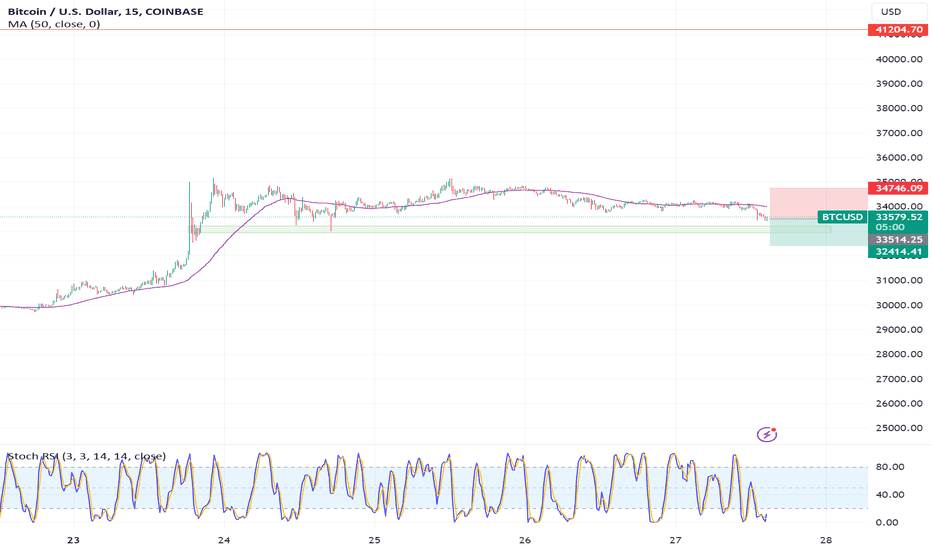Click the red 34746.09 stop price label
The image size is (932, 550).
coord(898,188)
